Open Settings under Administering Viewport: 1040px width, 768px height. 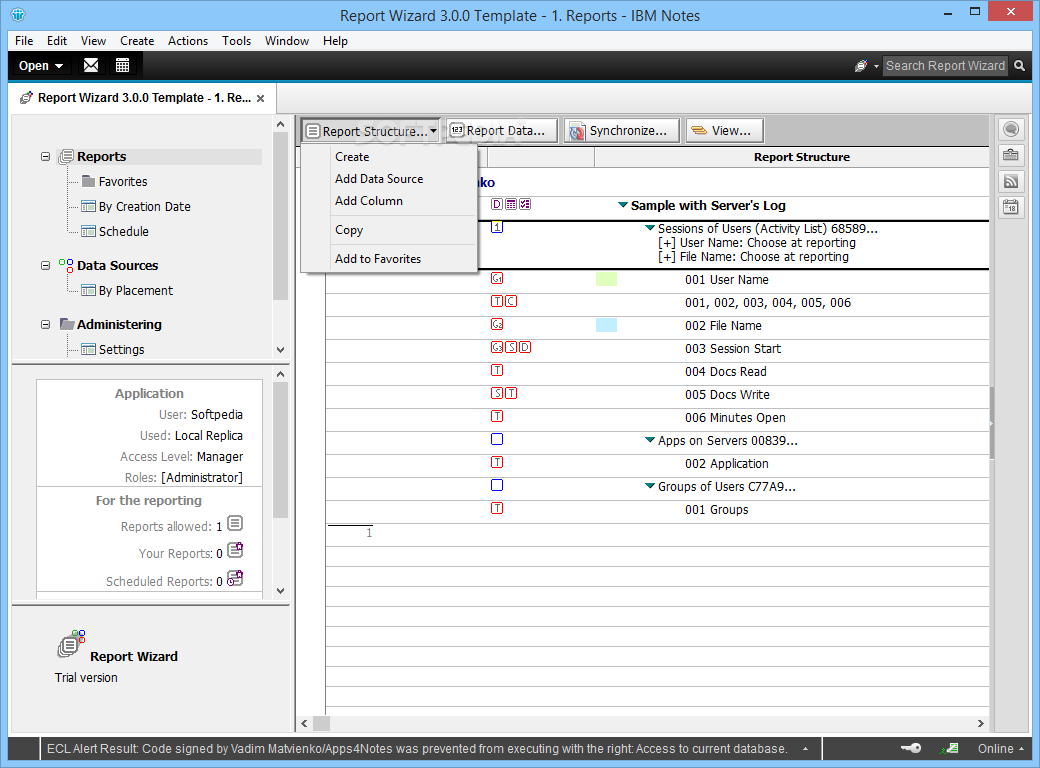pyautogui.click(x=121, y=350)
